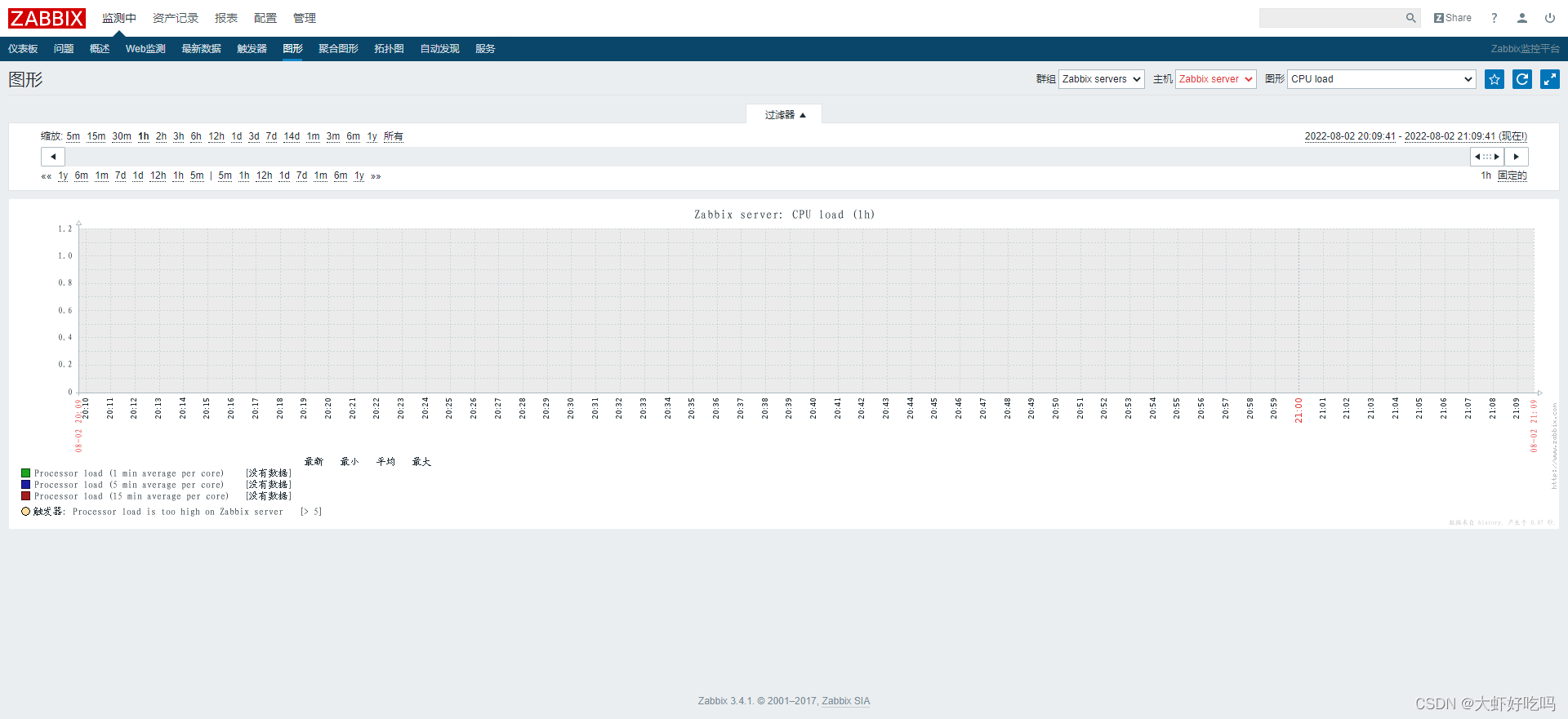The height and width of the screenshot is (719, 1568).
Task: Open the help question mark icon
Action: [x=1494, y=18]
